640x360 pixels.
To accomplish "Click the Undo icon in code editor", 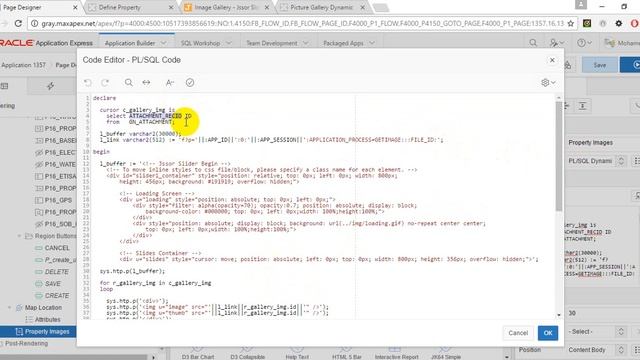I will (x=88, y=83).
